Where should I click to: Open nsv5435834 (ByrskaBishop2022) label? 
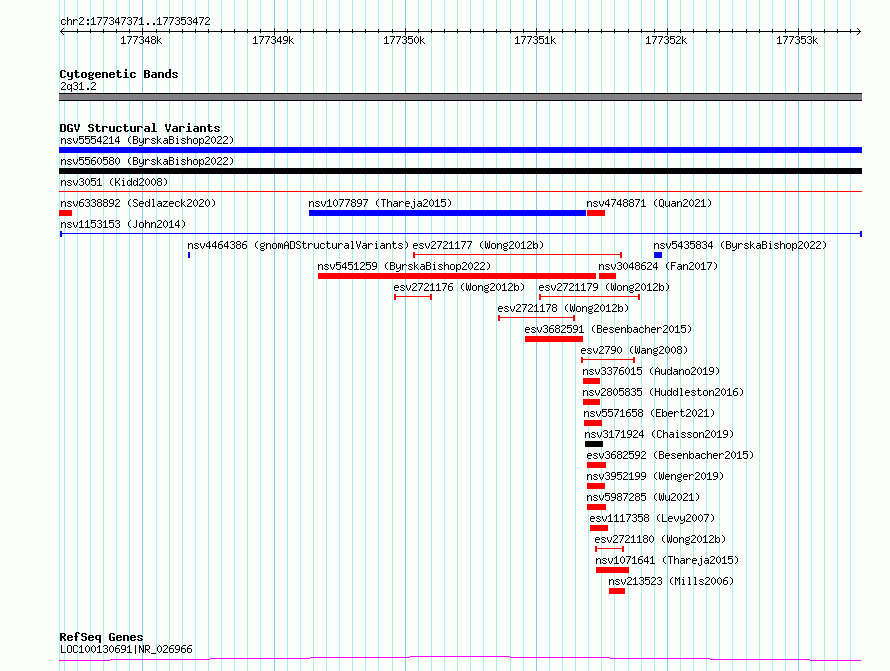740,245
